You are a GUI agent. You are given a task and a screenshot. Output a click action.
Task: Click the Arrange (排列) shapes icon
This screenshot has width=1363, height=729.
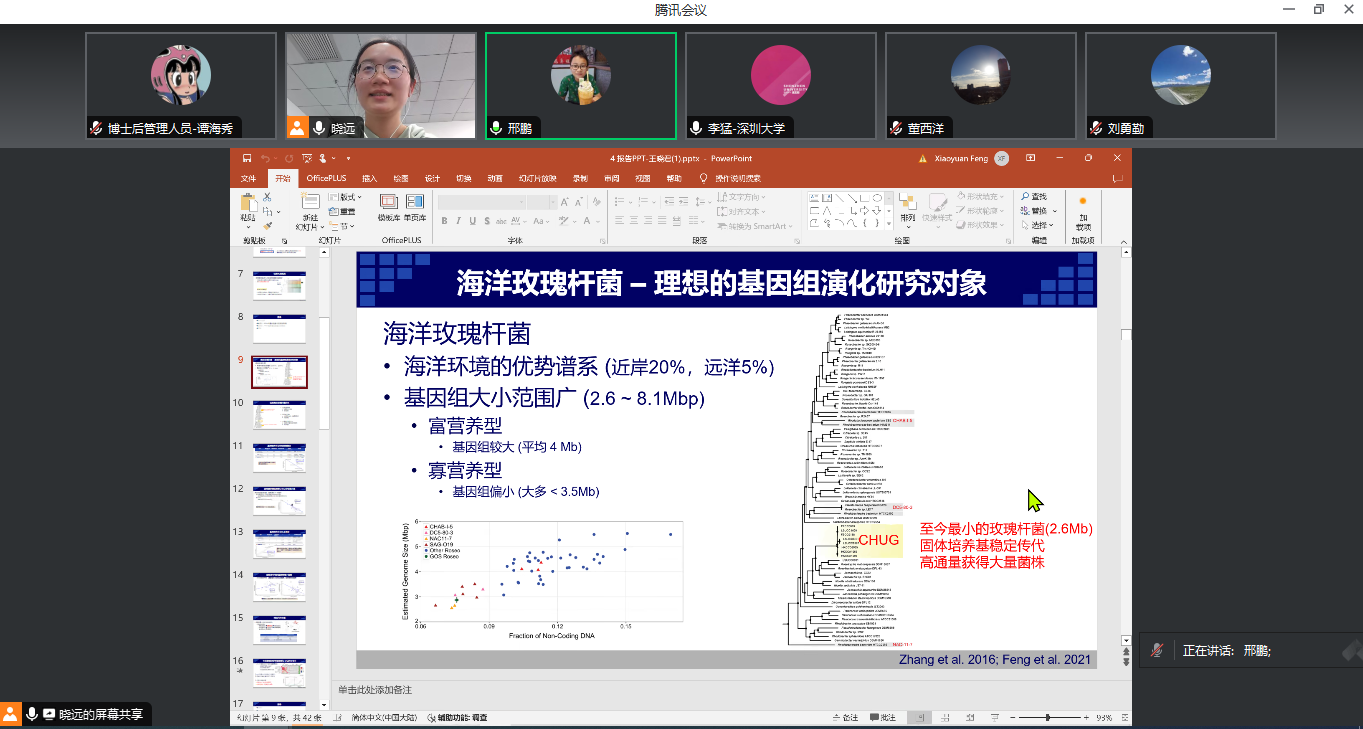(907, 206)
